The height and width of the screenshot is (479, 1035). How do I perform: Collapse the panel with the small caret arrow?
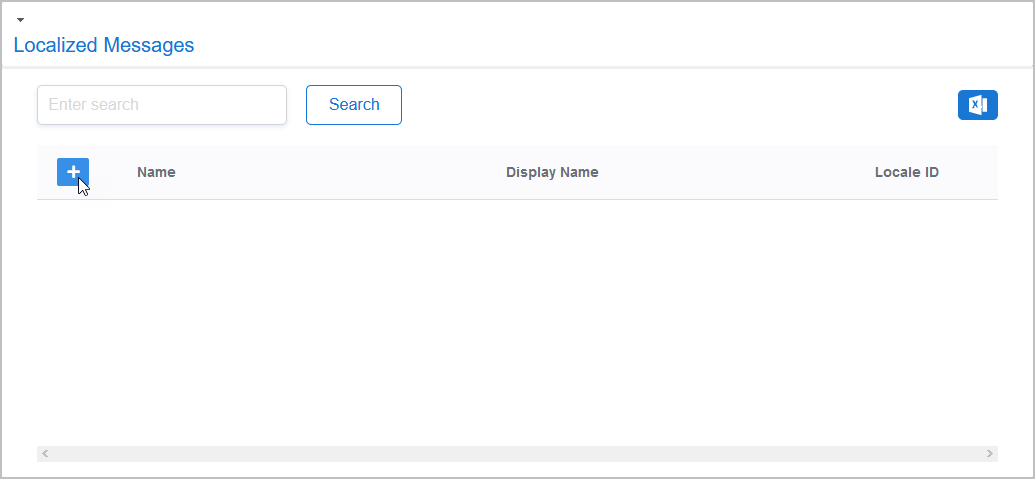click(x=20, y=20)
